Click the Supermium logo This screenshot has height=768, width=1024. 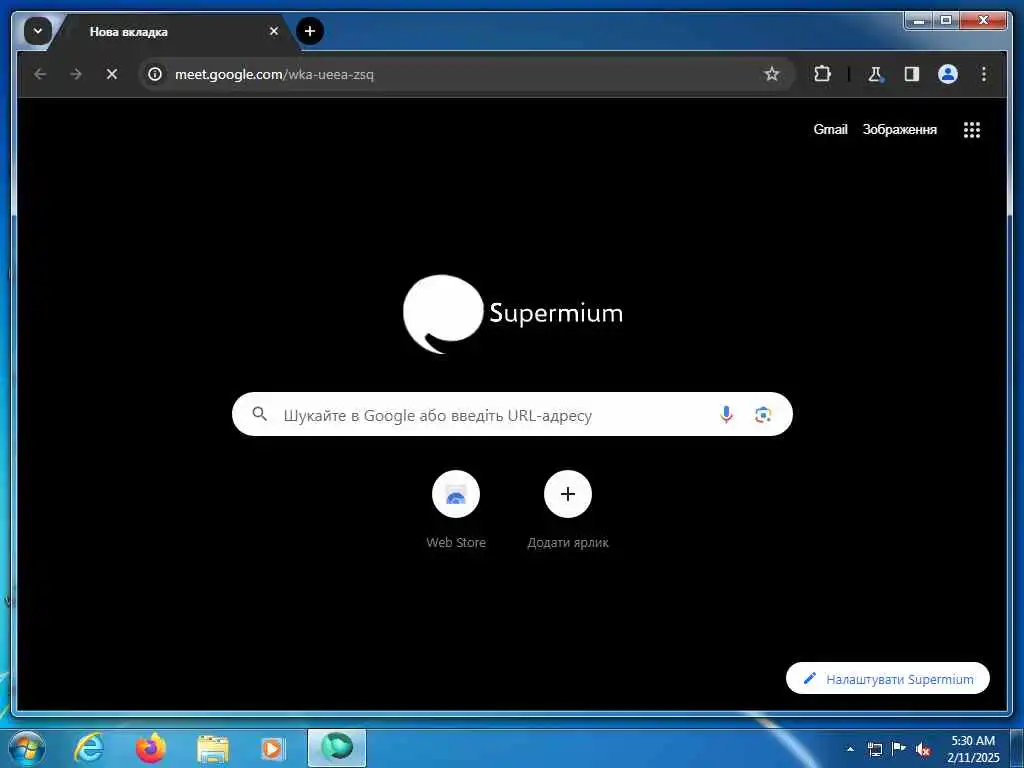(x=513, y=314)
